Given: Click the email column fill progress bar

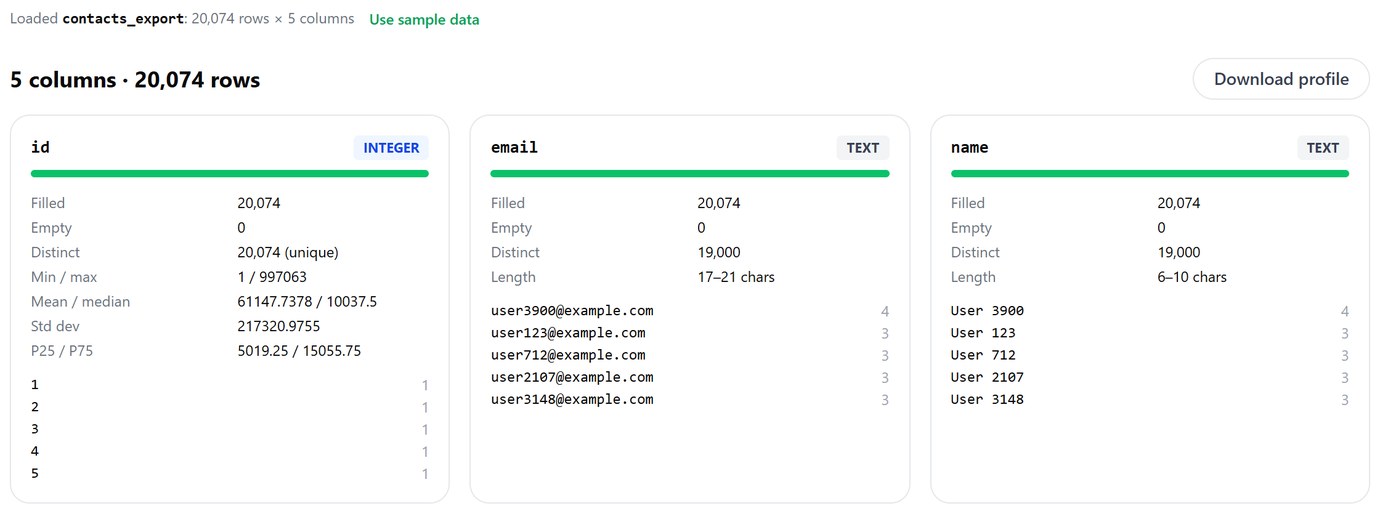Looking at the screenshot, I should click(x=690, y=174).
